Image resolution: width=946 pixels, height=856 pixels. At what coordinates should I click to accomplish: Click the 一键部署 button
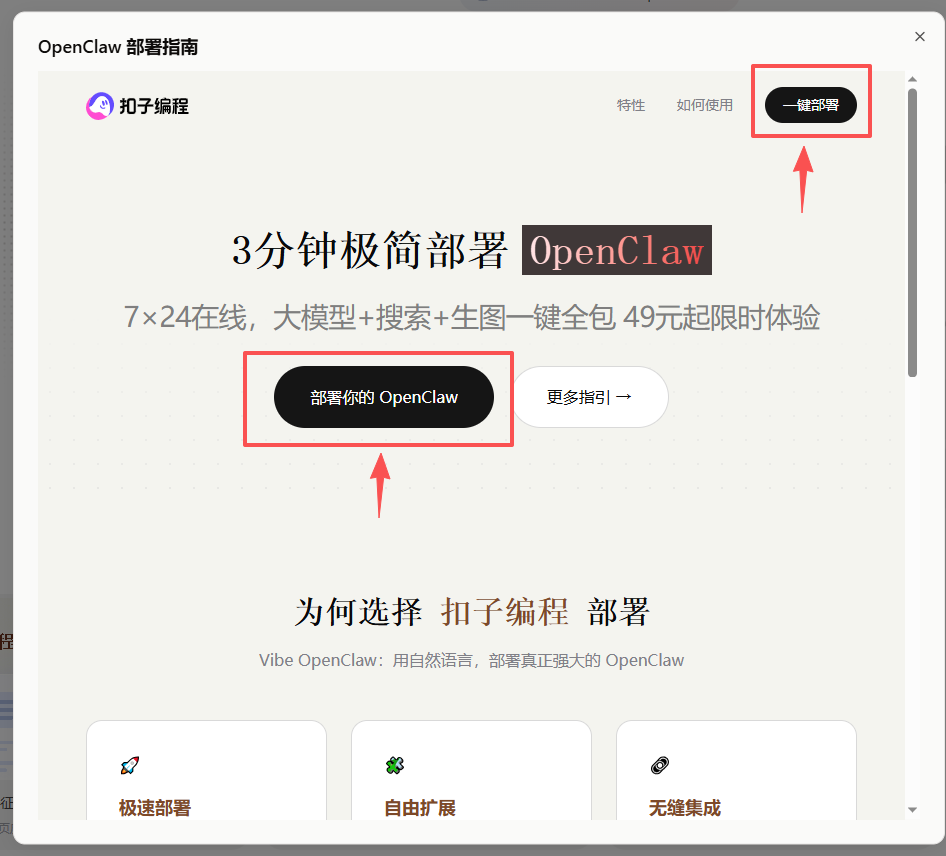810,105
